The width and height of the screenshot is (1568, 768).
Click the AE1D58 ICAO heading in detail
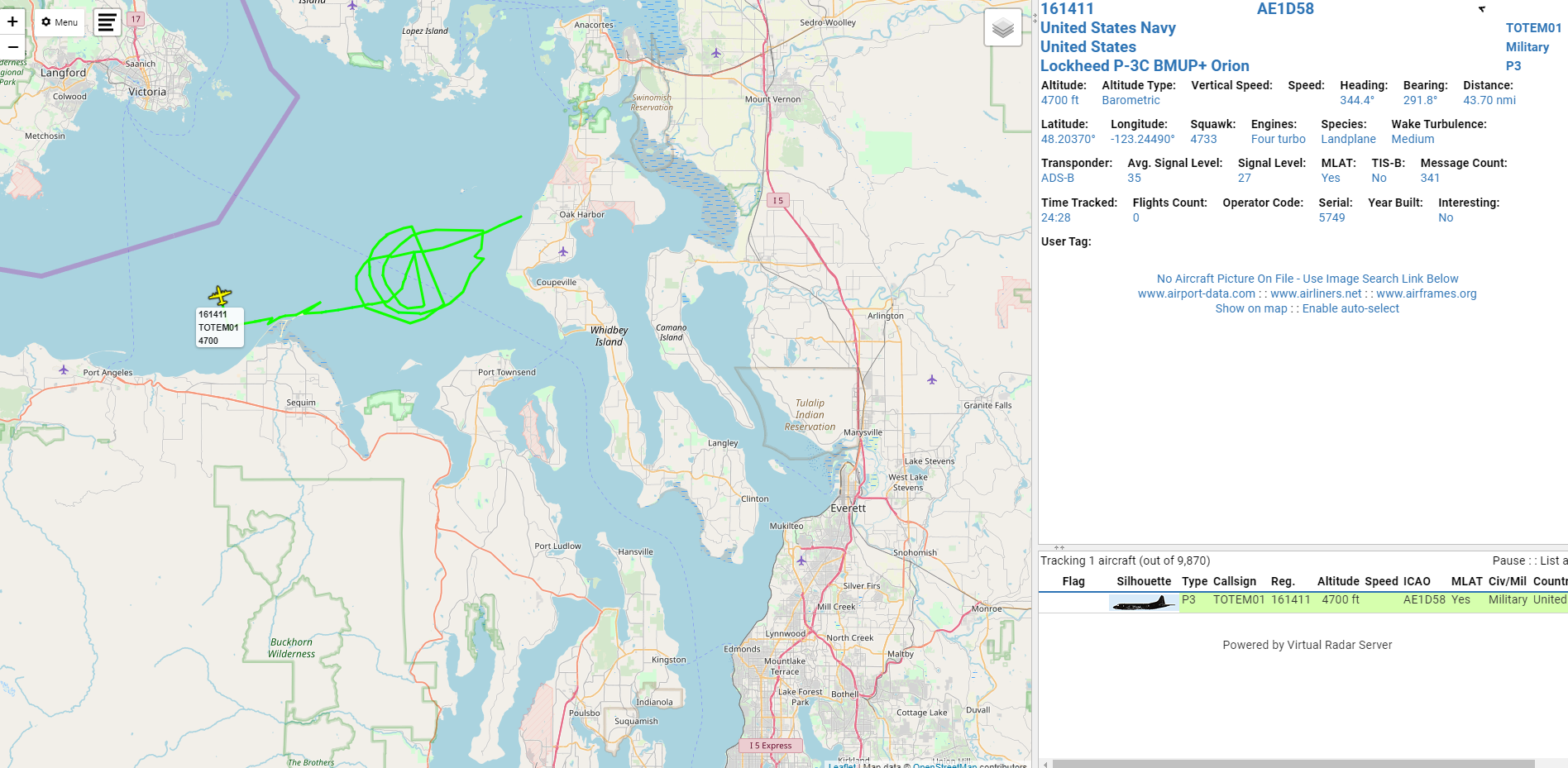pyautogui.click(x=1285, y=9)
